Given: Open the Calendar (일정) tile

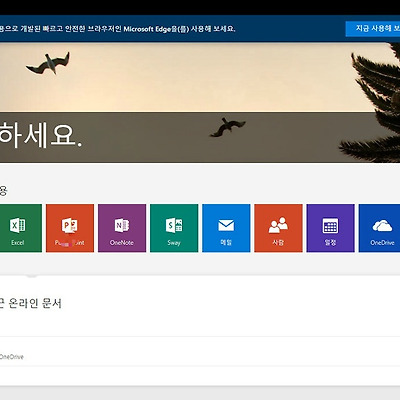Looking at the screenshot, I should 330,228.
